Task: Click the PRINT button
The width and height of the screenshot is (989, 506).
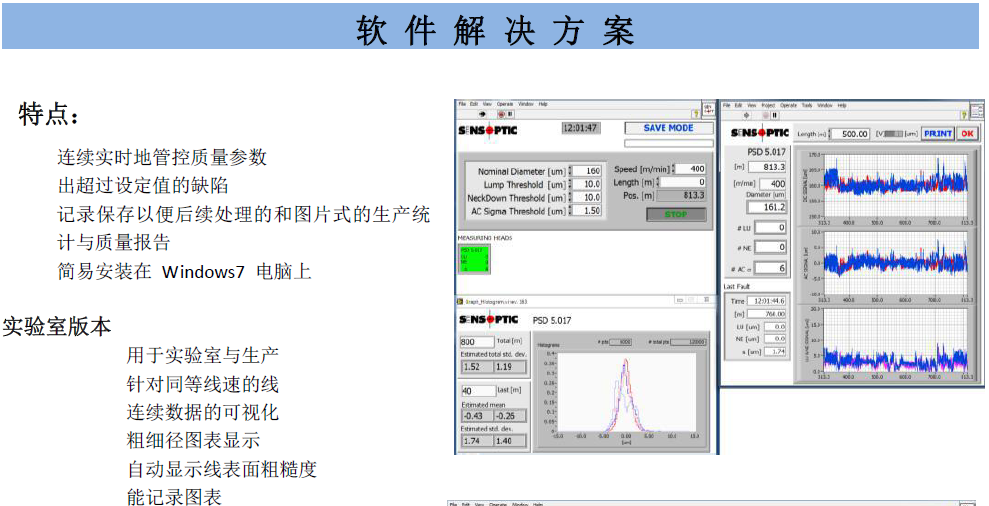Action: pyautogui.click(x=937, y=133)
